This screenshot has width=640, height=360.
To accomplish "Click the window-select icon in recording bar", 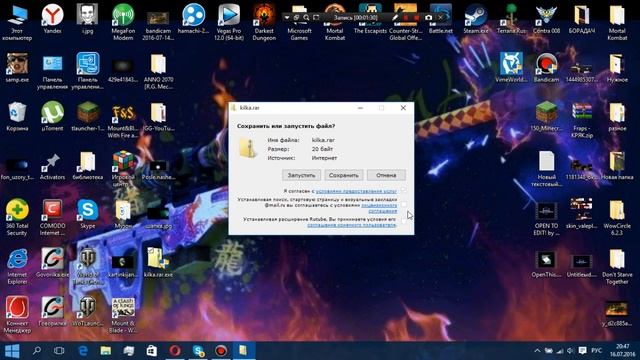I will click(x=296, y=18).
